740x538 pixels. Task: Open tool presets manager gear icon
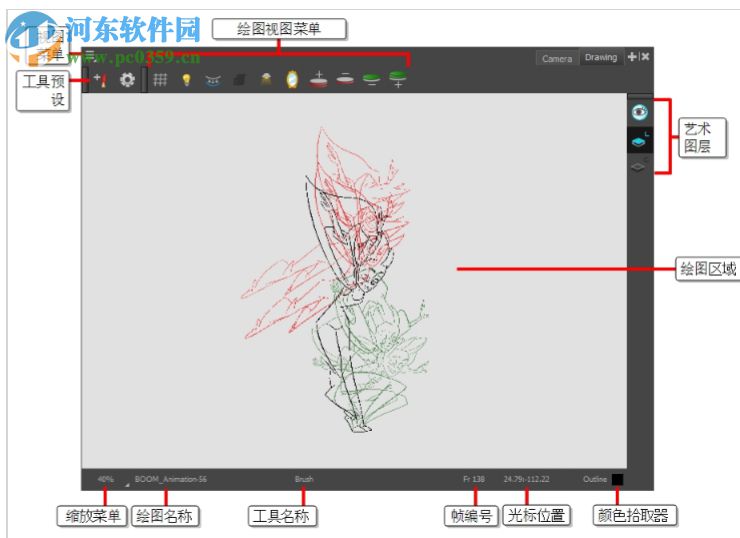[127, 80]
